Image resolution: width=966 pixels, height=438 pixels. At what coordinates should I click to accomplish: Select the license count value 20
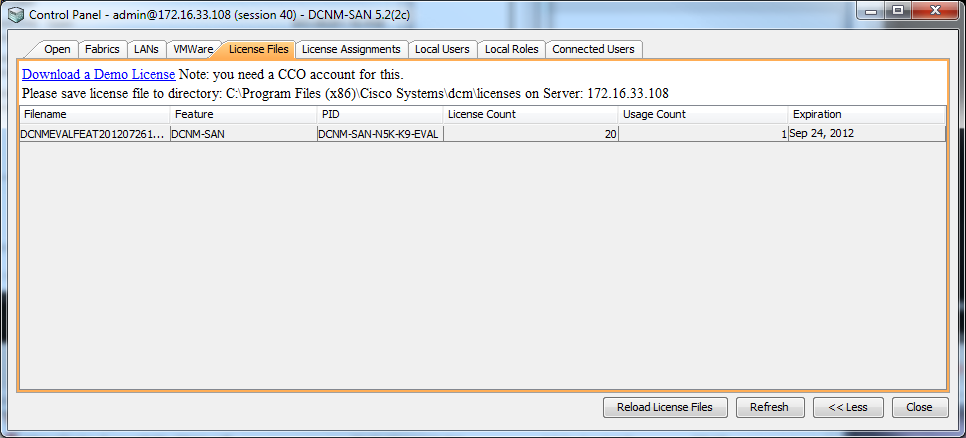pyautogui.click(x=530, y=133)
